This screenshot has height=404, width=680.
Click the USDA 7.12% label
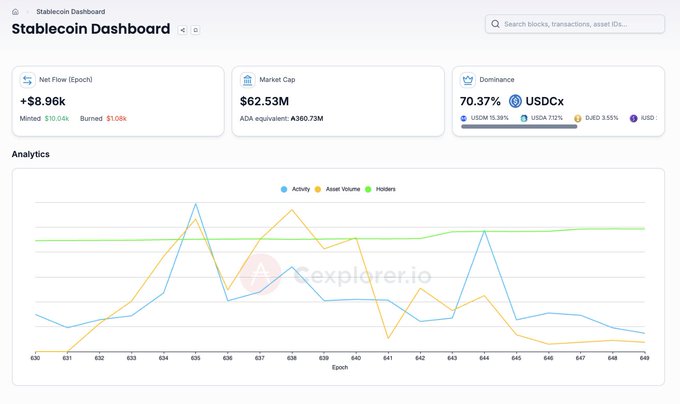[547, 118]
